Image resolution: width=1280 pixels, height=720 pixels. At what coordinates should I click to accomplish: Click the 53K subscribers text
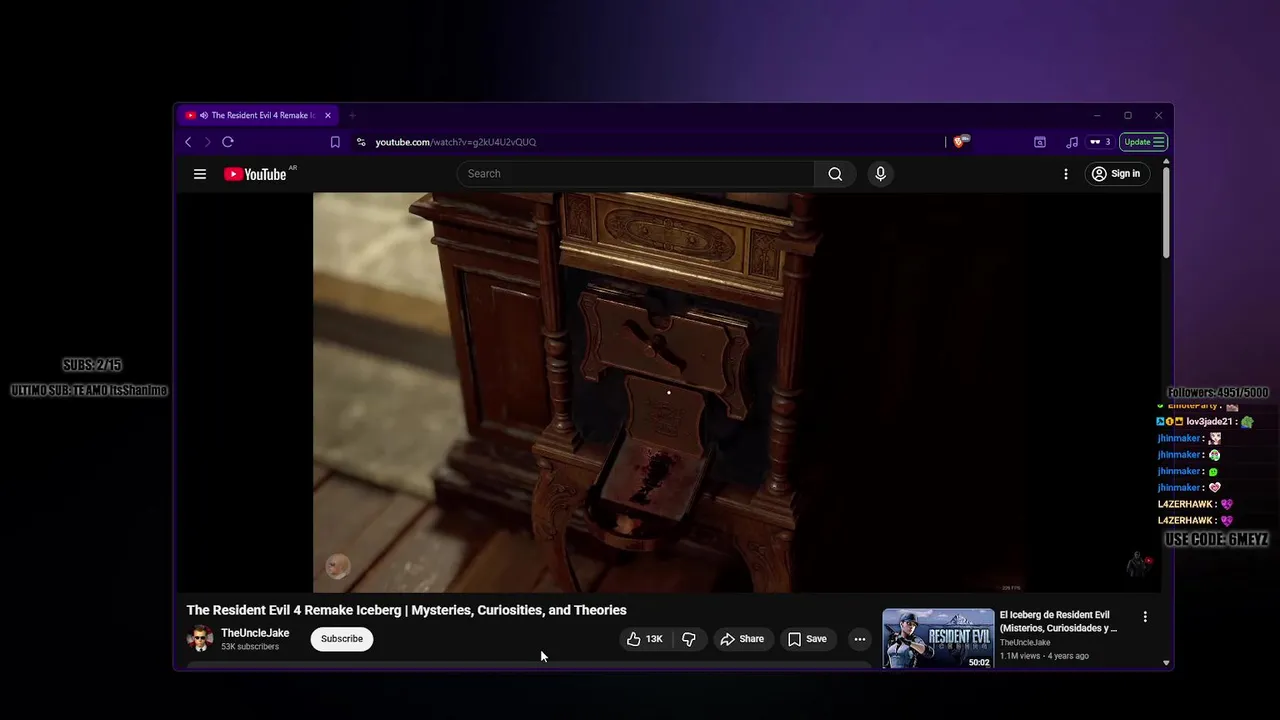[250, 647]
